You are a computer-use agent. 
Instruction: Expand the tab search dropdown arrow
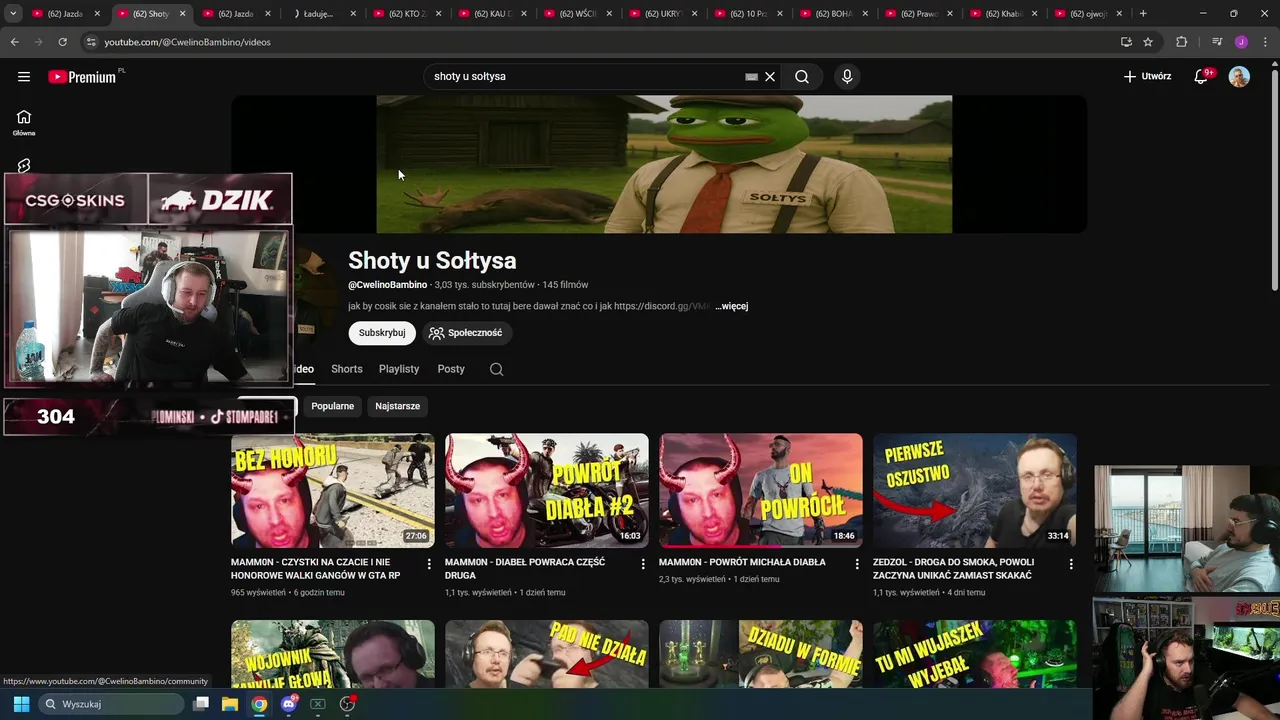13,14
